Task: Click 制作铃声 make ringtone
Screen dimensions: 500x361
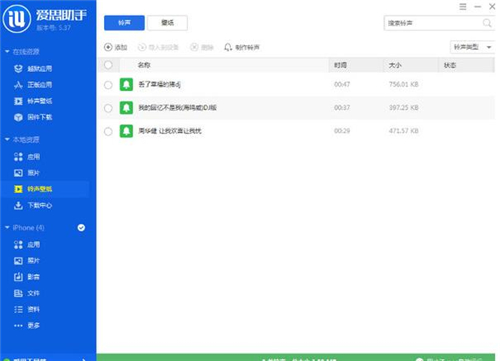Action: (x=242, y=47)
